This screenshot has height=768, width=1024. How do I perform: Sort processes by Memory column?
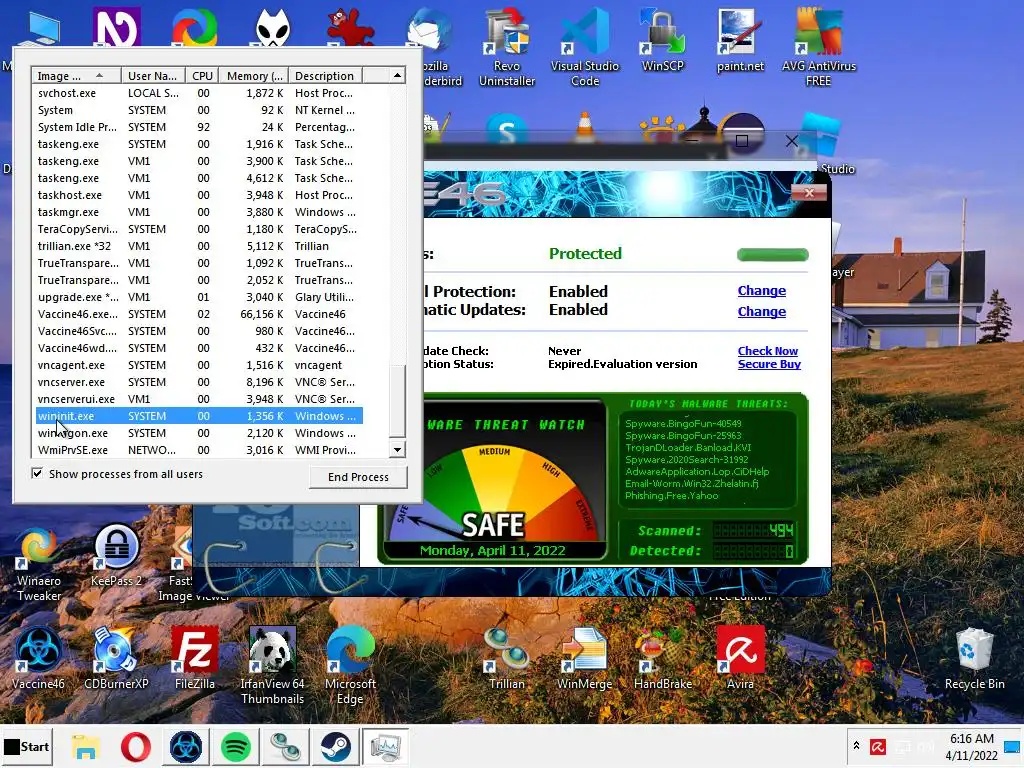point(253,76)
